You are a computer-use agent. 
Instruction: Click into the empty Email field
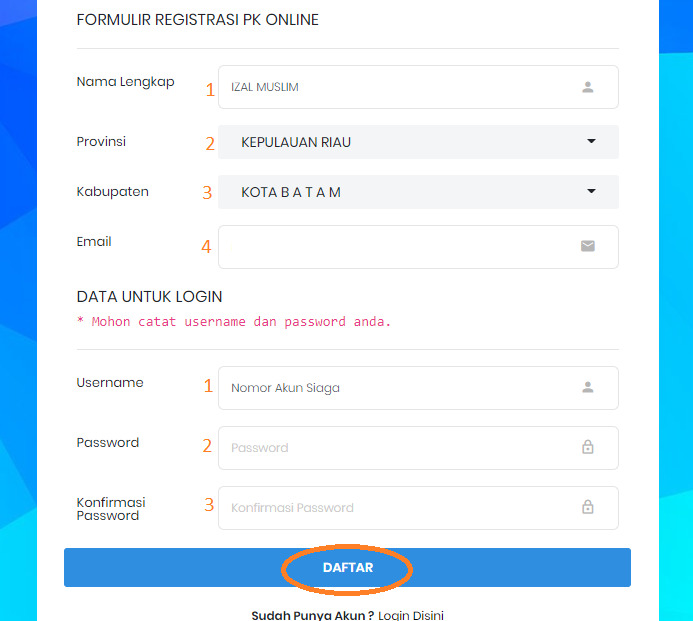[x=400, y=247]
